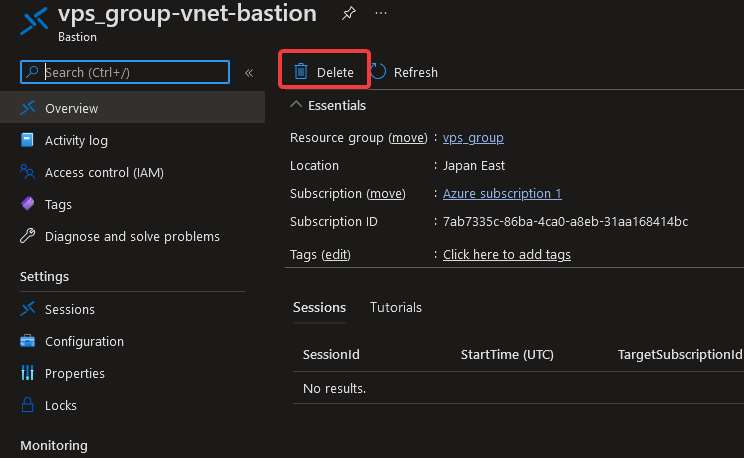The height and width of the screenshot is (458, 744).
Task: Click the Delete trash can icon
Action: tap(301, 72)
